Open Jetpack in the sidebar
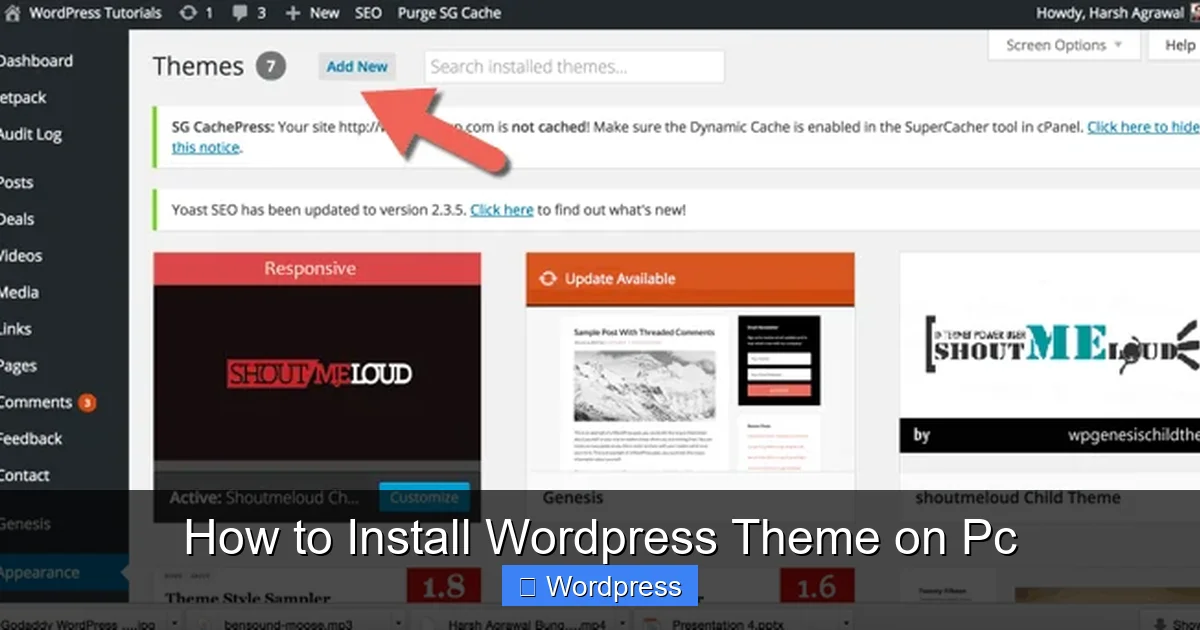The height and width of the screenshot is (630, 1200). [x=23, y=98]
